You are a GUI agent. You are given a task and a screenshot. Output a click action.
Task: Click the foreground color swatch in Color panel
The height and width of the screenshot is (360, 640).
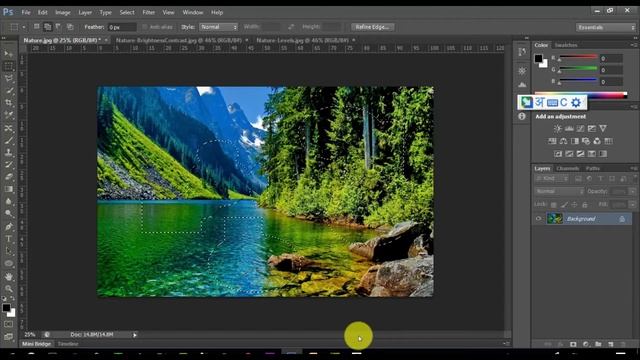[538, 58]
